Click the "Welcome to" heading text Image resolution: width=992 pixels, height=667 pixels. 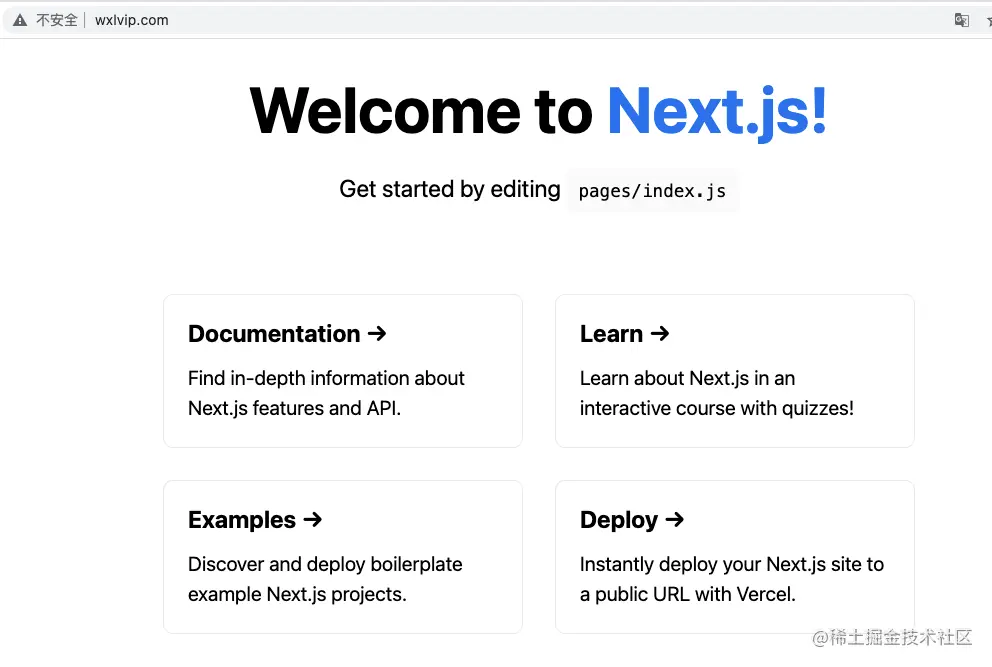tap(421, 111)
